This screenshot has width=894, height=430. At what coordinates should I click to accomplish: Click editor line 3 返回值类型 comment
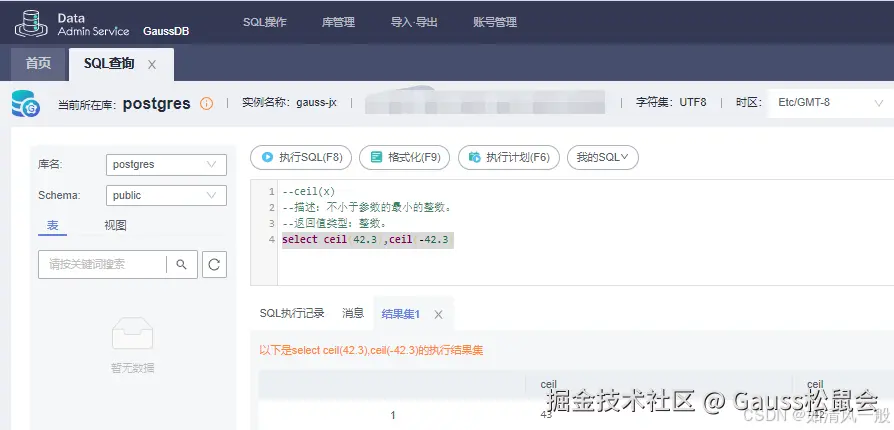click(336, 224)
